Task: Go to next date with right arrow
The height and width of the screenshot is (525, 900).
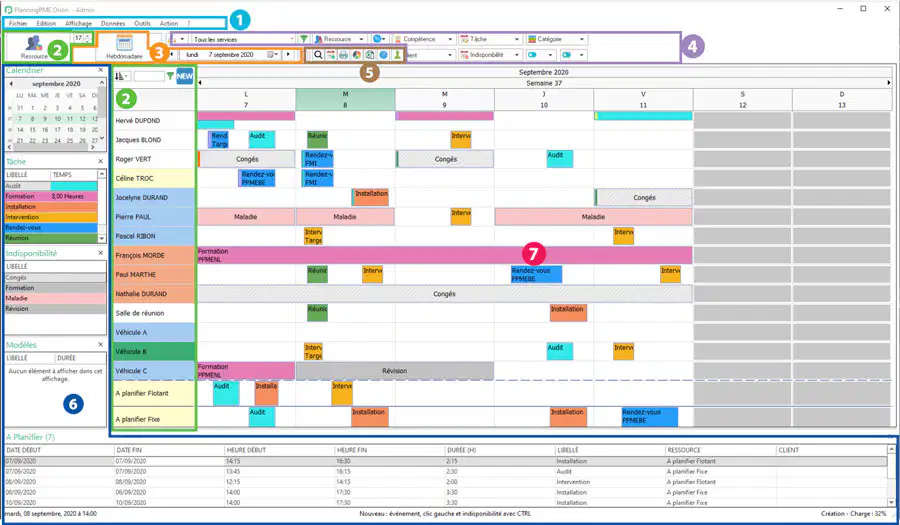Action: 288,55
